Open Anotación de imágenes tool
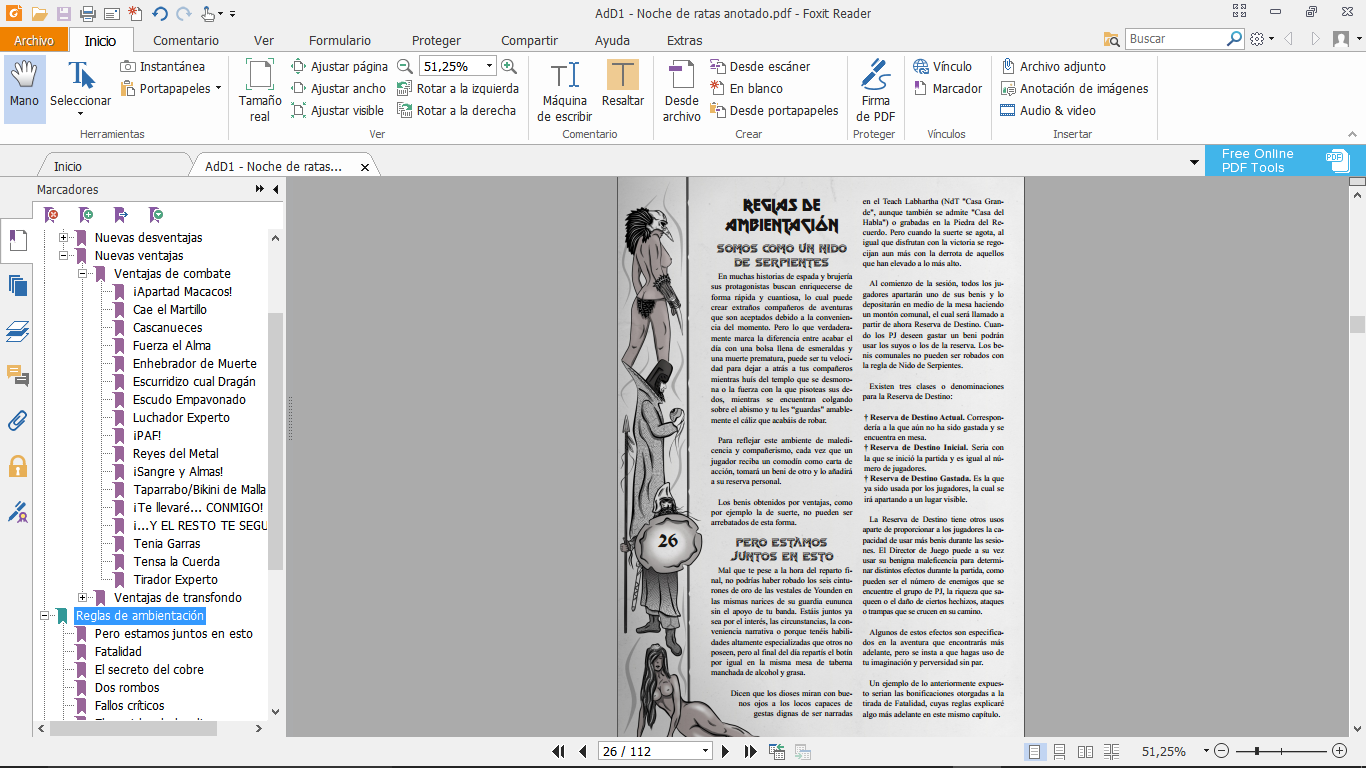Image resolution: width=1366 pixels, height=768 pixels. pos(1074,88)
